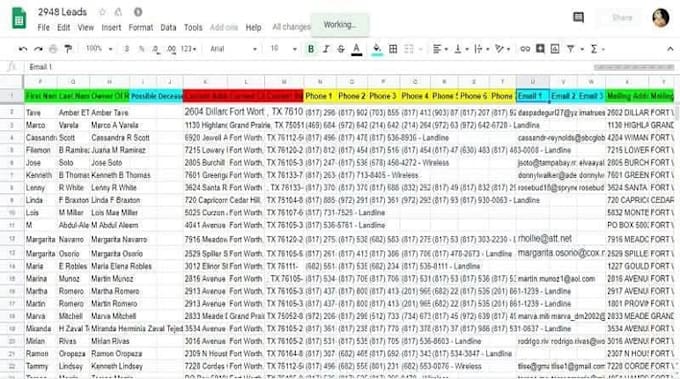
Task: Open the Google Sheets home icon
Action: [x=19, y=18]
